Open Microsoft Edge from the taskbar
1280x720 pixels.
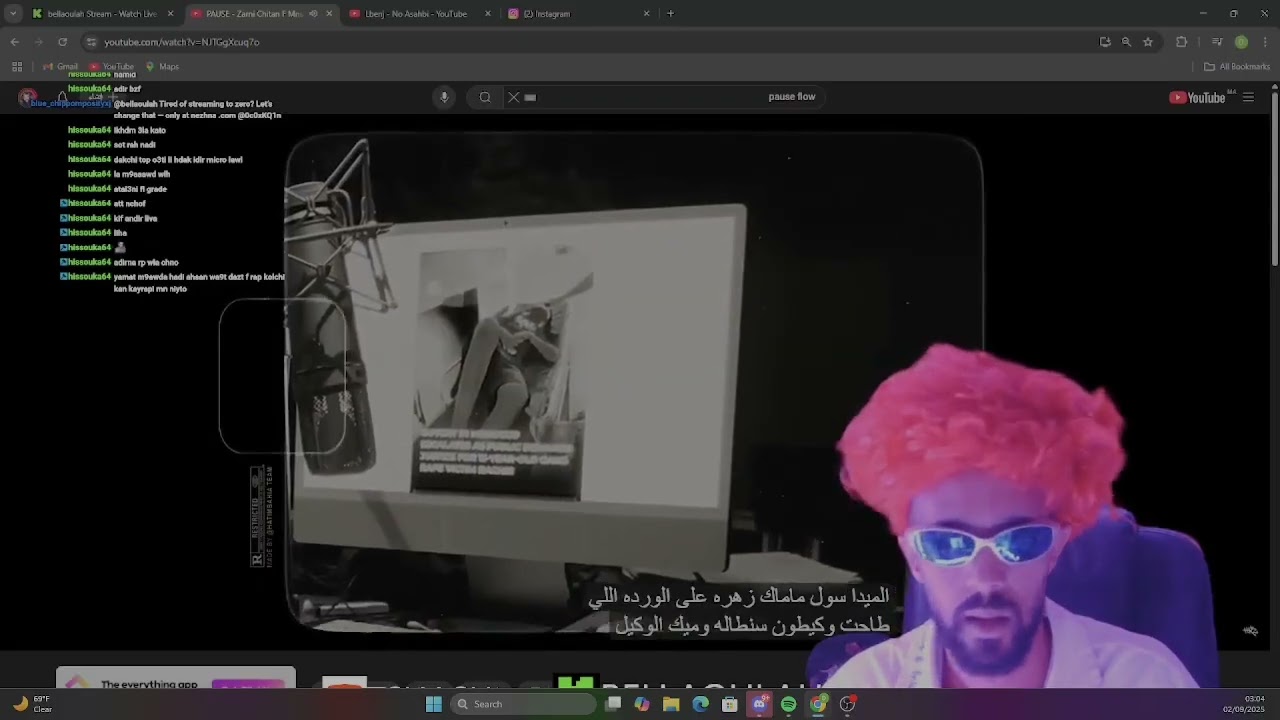700,704
